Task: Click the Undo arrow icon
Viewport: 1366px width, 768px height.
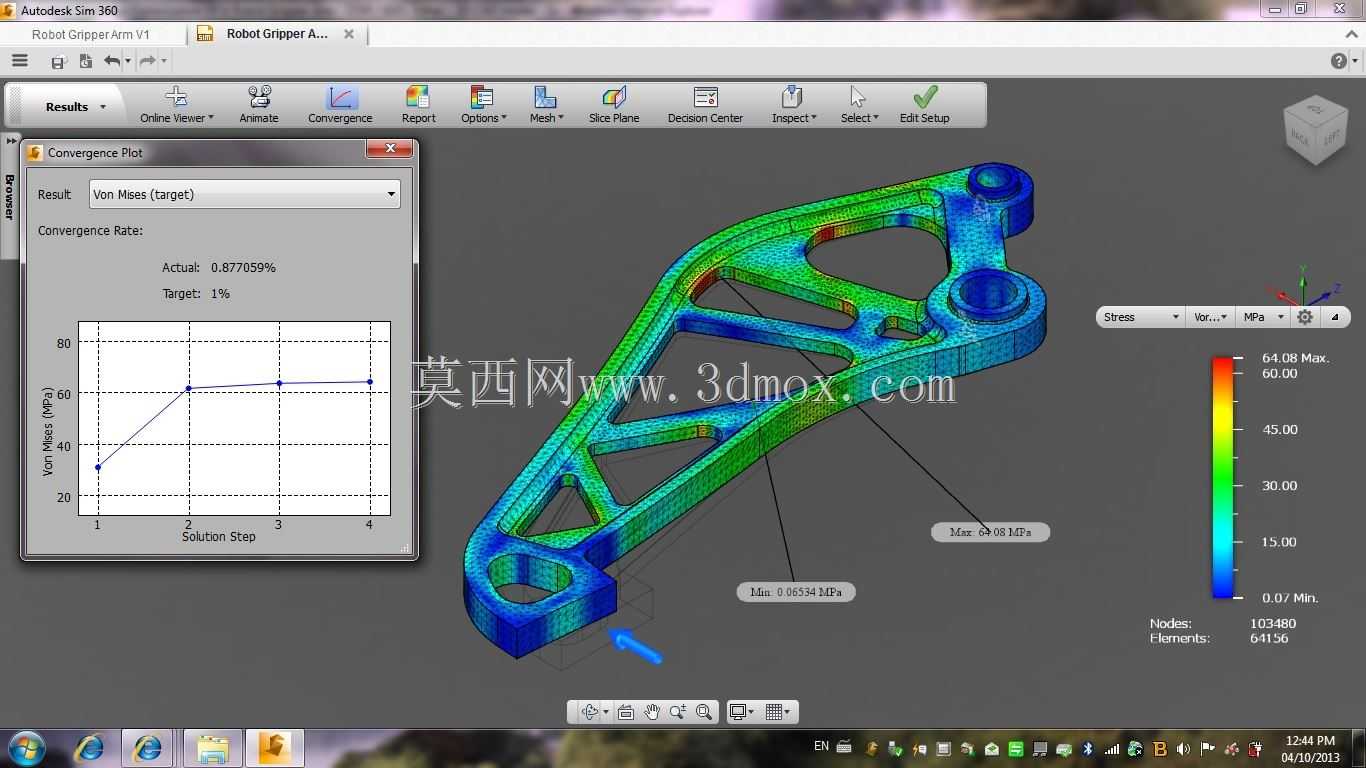Action: point(111,61)
